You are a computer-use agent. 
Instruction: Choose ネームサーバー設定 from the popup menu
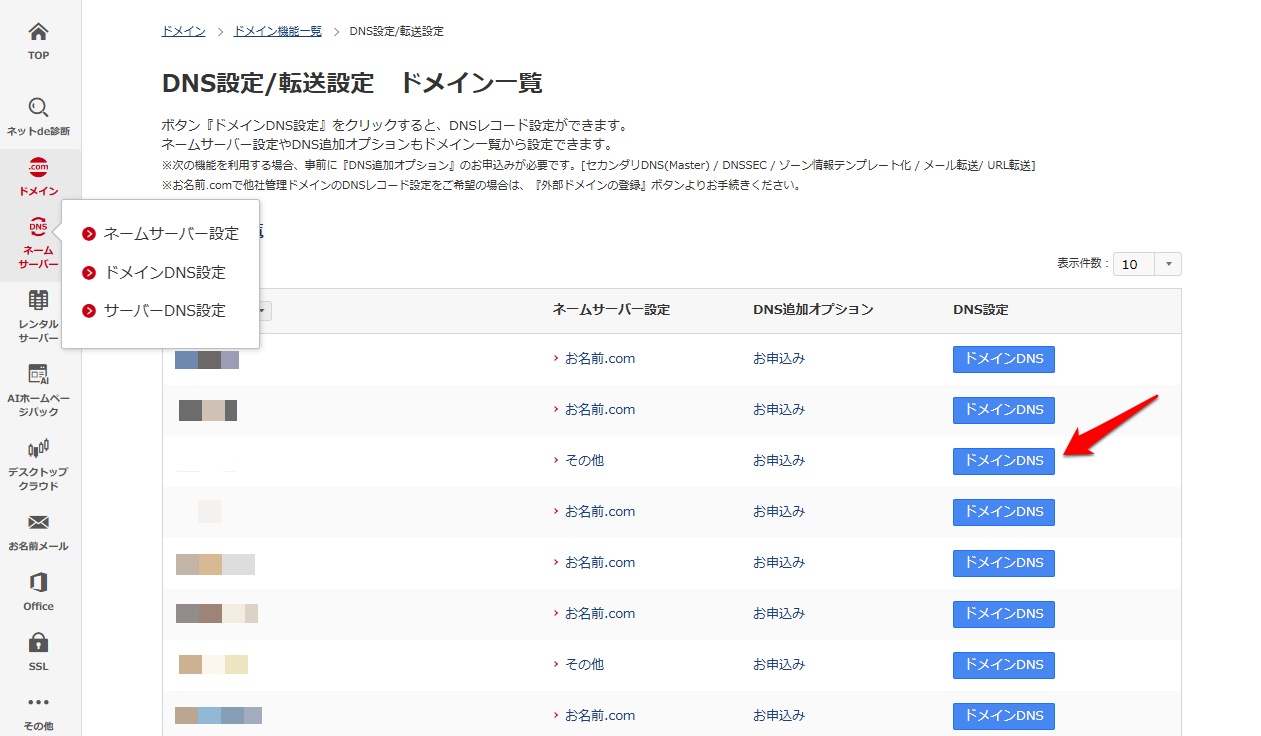coord(171,234)
